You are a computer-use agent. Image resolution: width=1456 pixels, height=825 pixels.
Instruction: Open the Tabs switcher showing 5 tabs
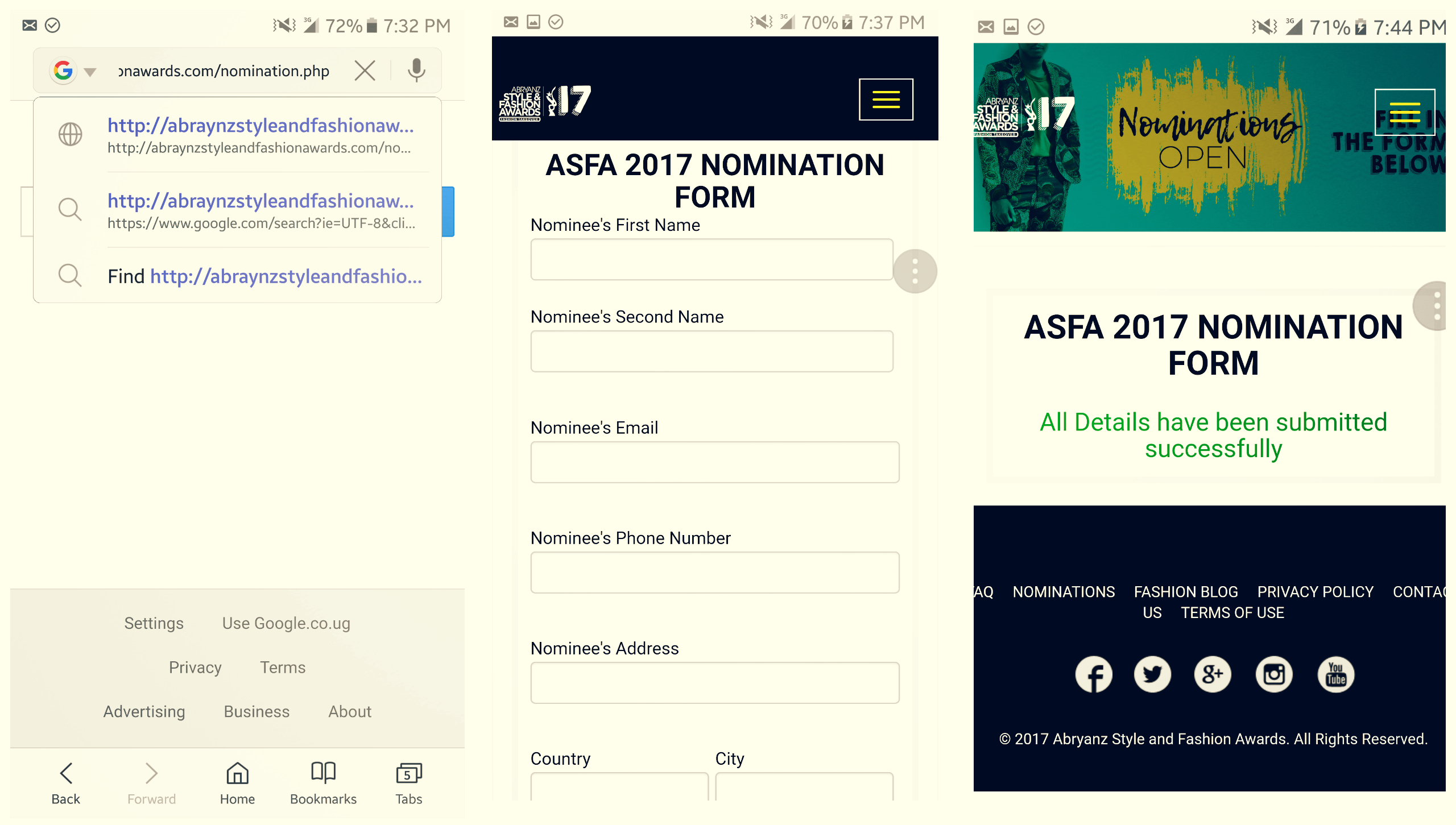(x=409, y=783)
